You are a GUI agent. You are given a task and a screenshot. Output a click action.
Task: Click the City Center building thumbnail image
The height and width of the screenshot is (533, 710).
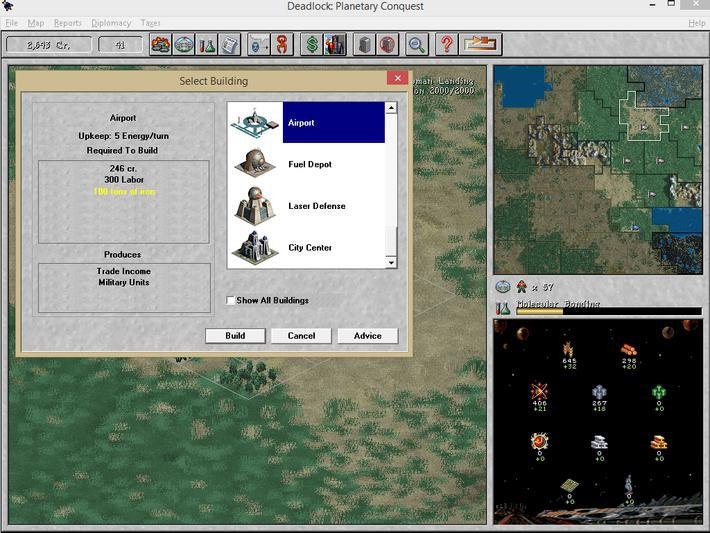(255, 247)
